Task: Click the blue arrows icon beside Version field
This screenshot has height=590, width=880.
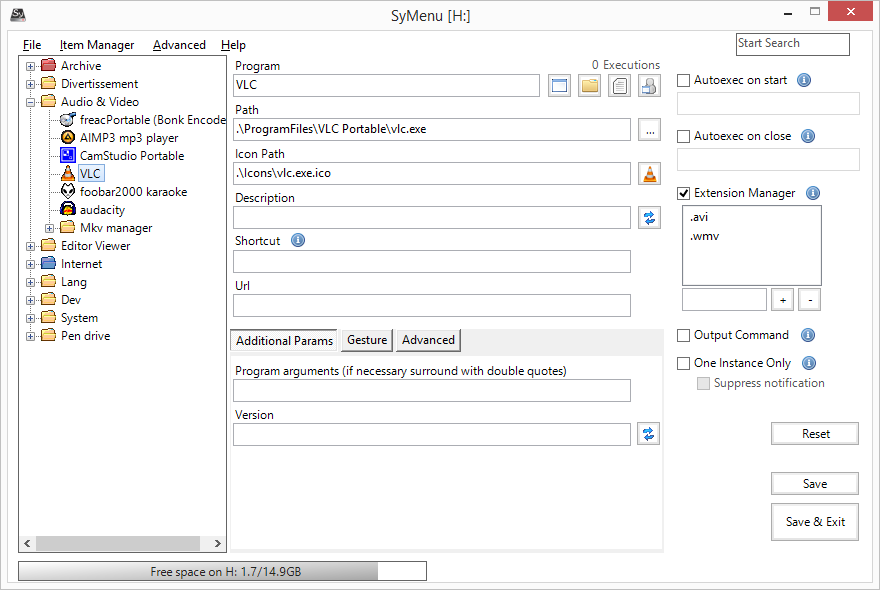Action: click(649, 434)
